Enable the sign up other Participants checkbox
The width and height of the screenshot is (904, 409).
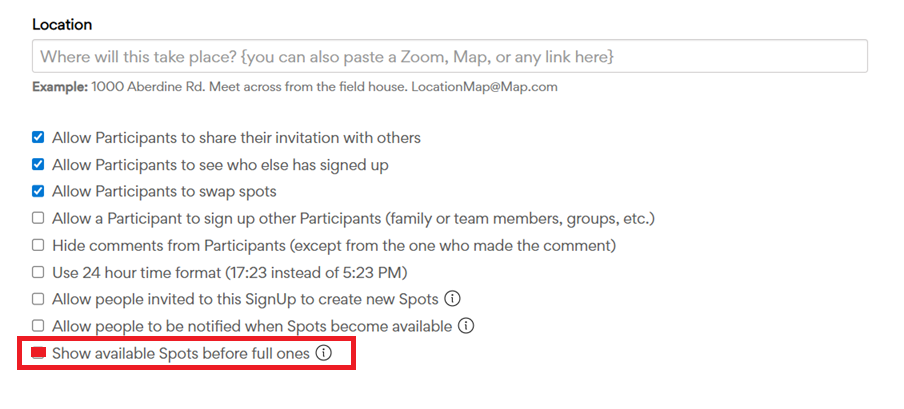pos(38,218)
